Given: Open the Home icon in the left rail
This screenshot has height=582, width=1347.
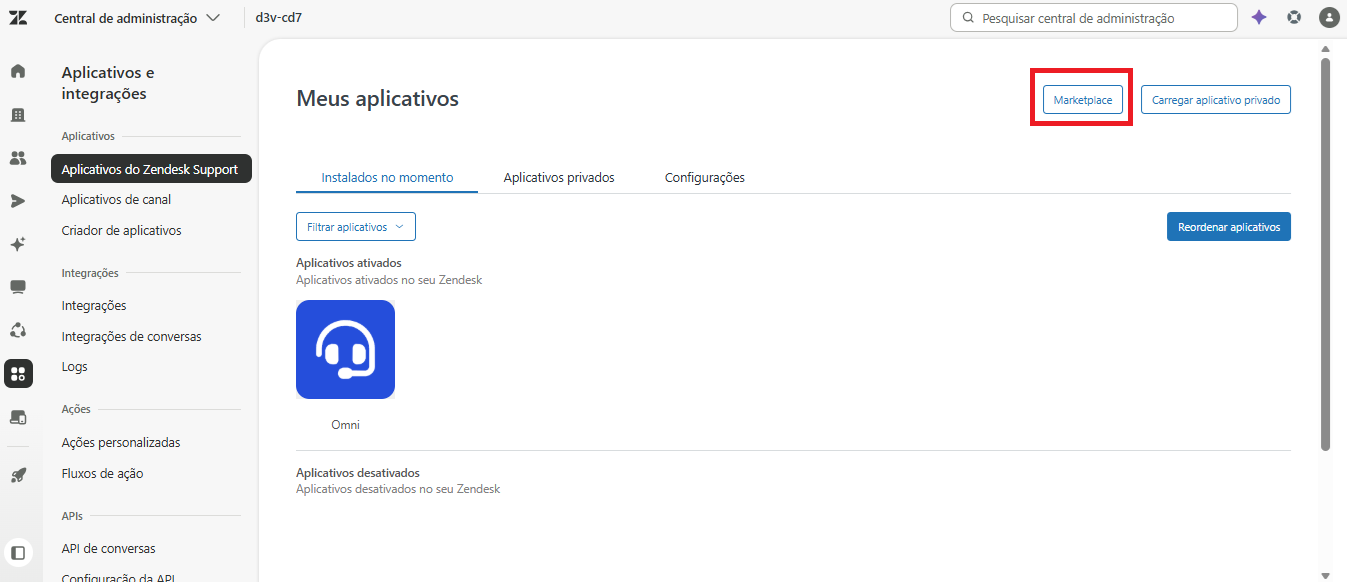Looking at the screenshot, I should coord(18,71).
